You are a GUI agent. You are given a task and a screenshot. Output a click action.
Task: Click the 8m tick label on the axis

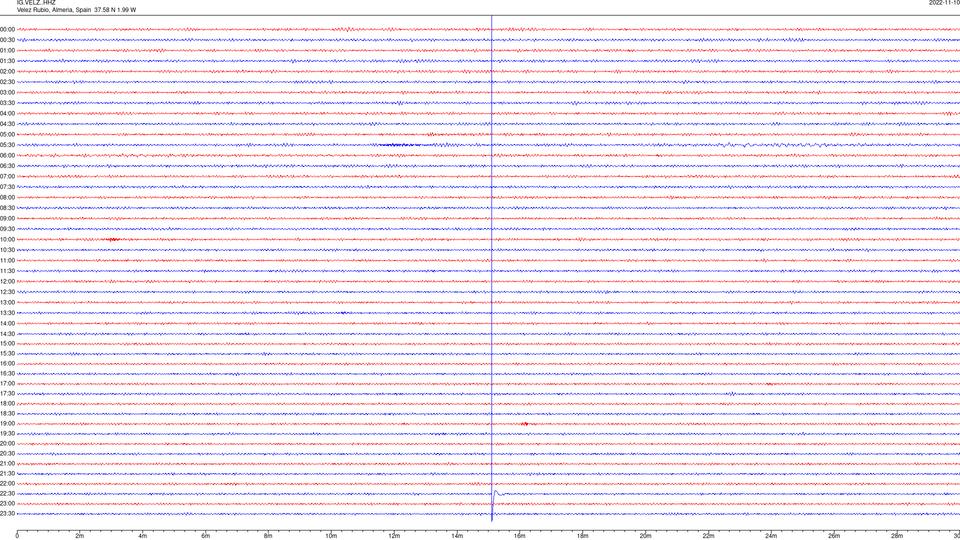[x=268, y=536]
